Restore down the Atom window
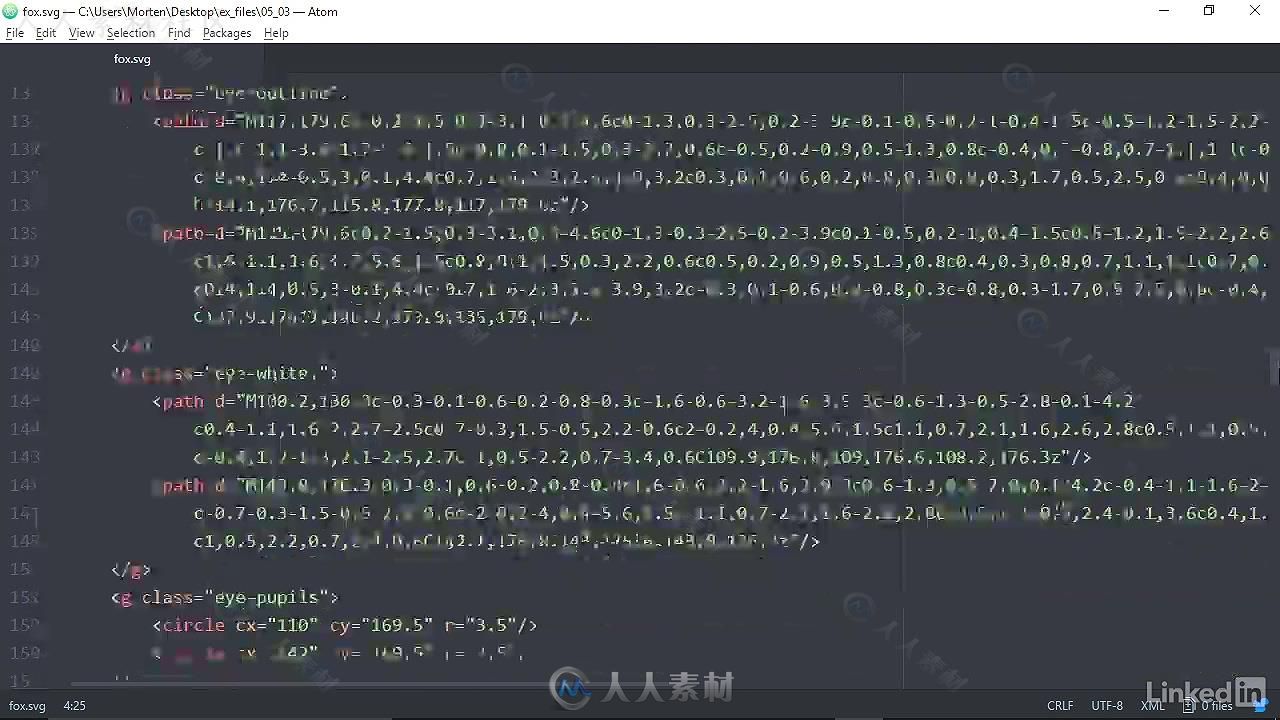Viewport: 1280px width, 720px height. (1209, 11)
